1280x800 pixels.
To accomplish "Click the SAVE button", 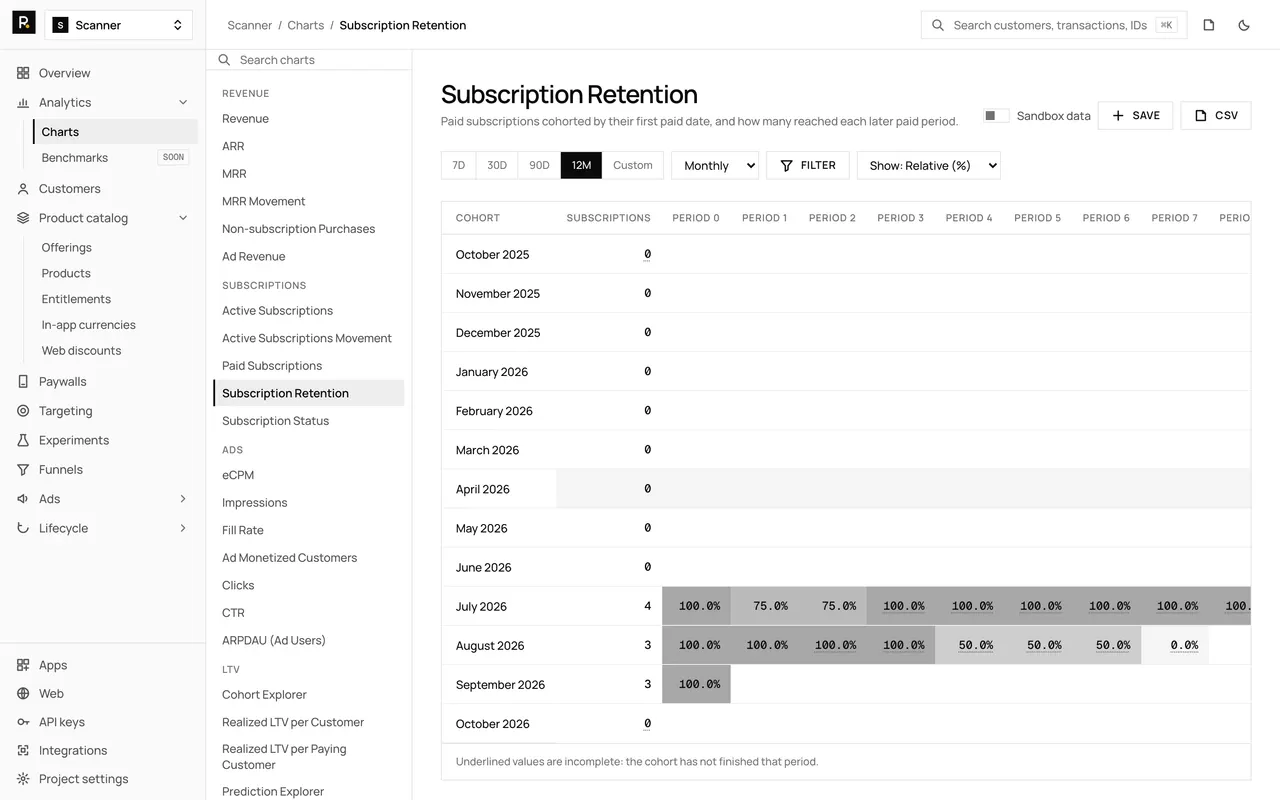I will tap(1135, 115).
